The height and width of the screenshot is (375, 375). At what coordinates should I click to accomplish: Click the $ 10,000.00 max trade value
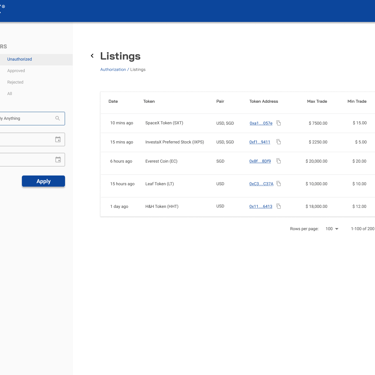[317, 184]
